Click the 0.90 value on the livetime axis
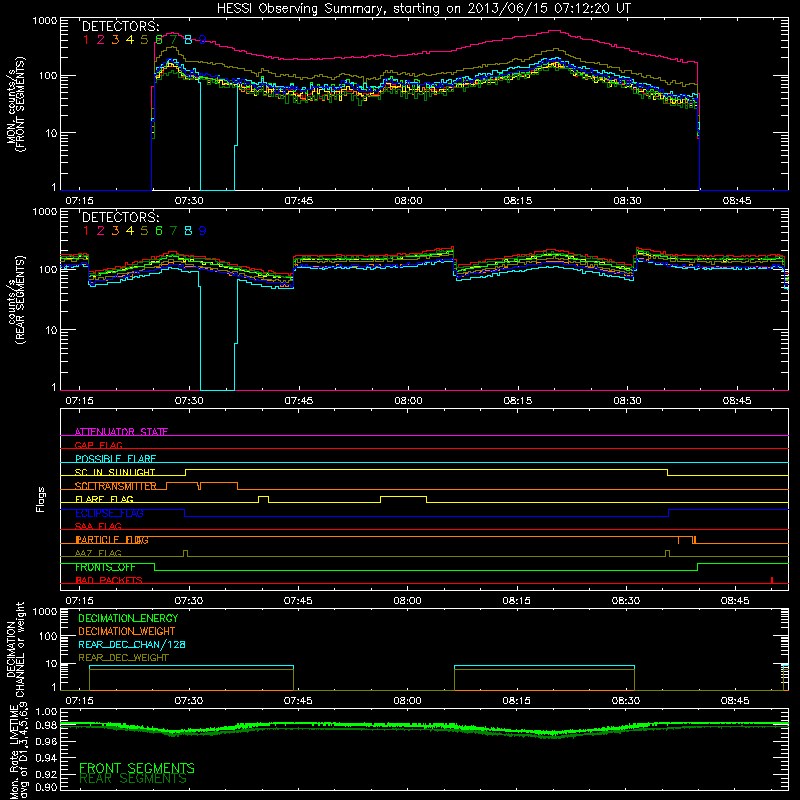 [46, 787]
